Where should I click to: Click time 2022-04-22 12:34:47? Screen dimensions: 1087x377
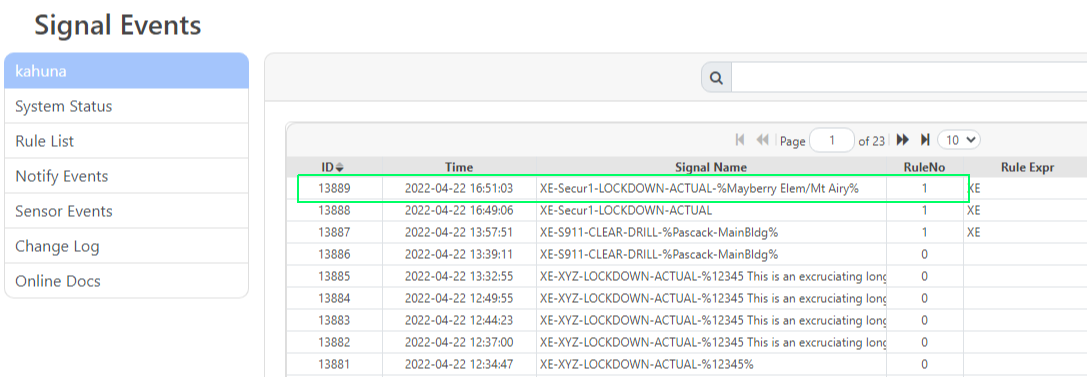[x=459, y=364]
